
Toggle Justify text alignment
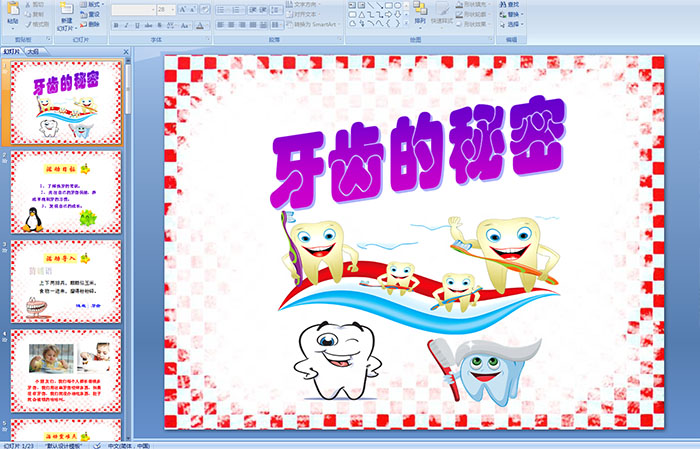click(253, 25)
